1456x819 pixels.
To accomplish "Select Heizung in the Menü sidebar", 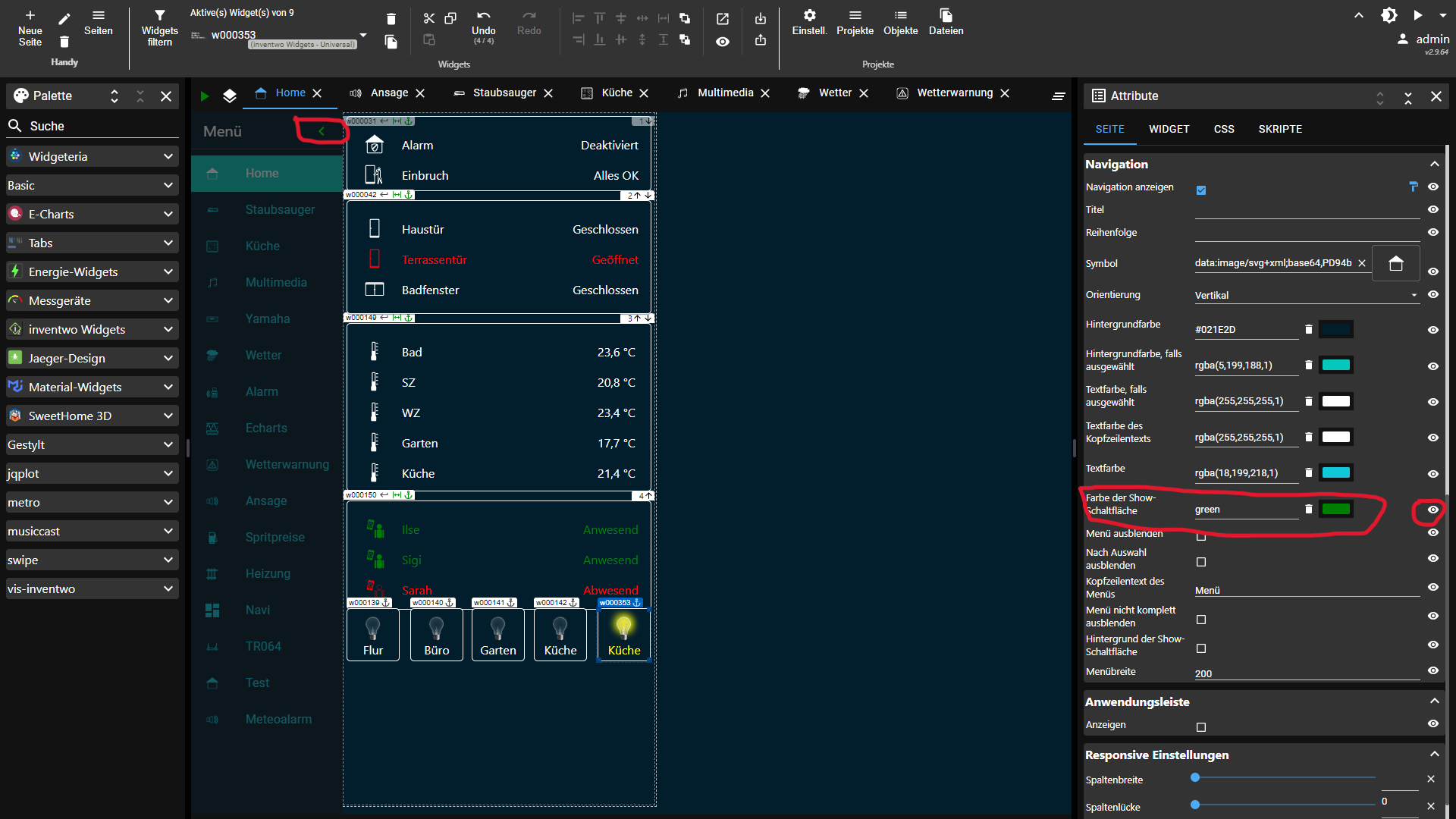I will (x=267, y=573).
